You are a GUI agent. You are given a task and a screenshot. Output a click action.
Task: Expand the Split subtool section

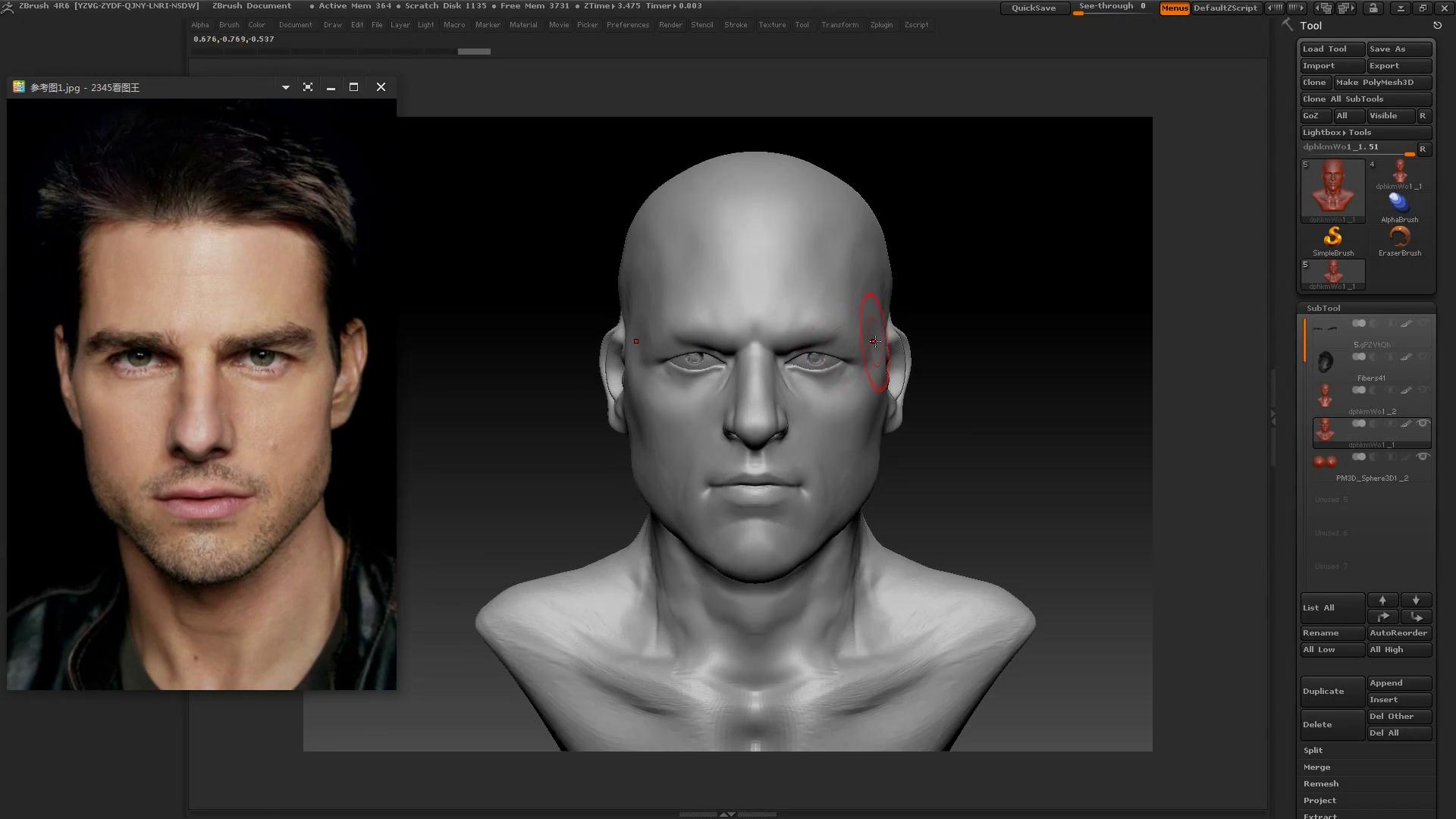click(1313, 750)
